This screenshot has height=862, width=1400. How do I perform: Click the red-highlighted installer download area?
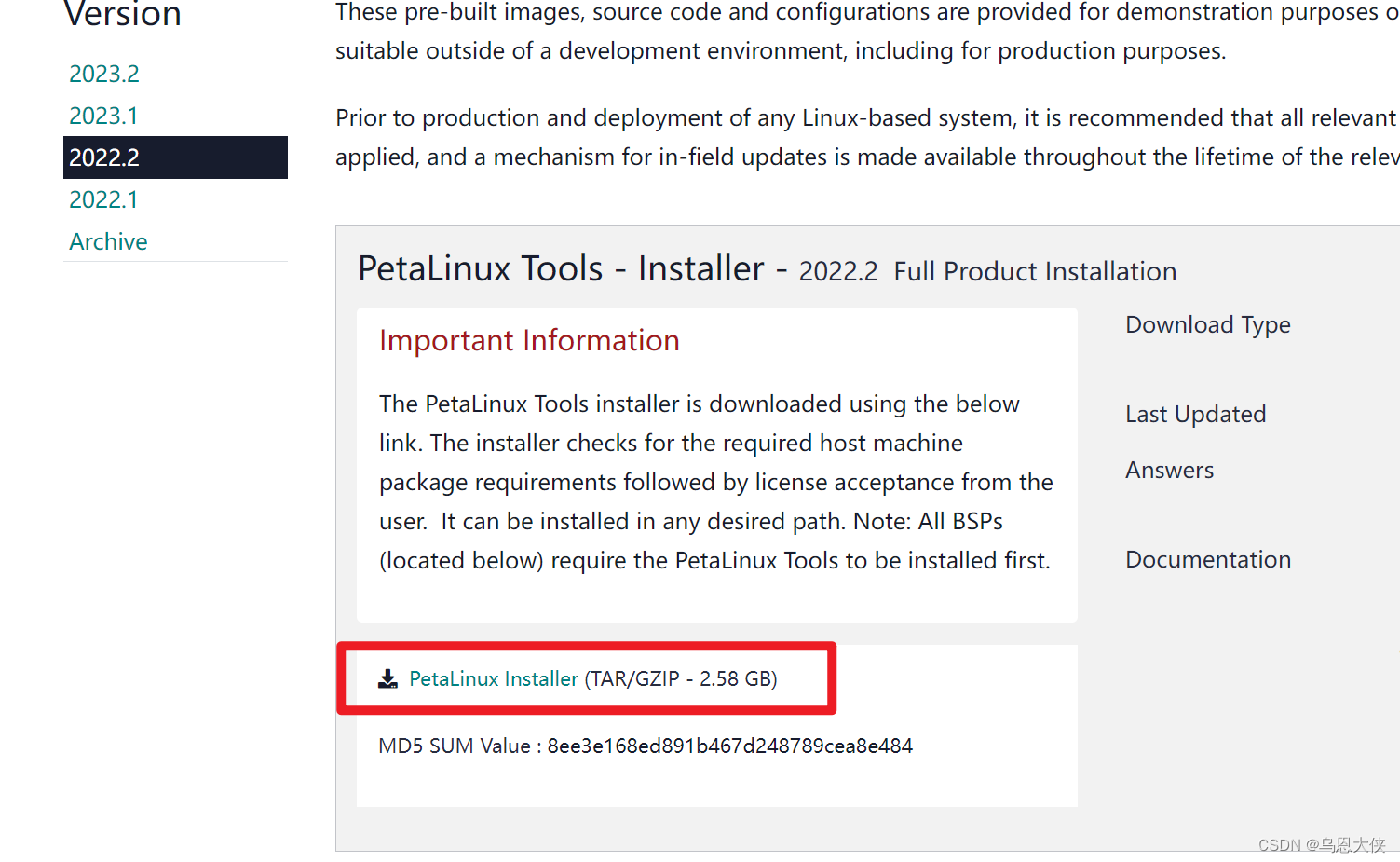pos(587,678)
